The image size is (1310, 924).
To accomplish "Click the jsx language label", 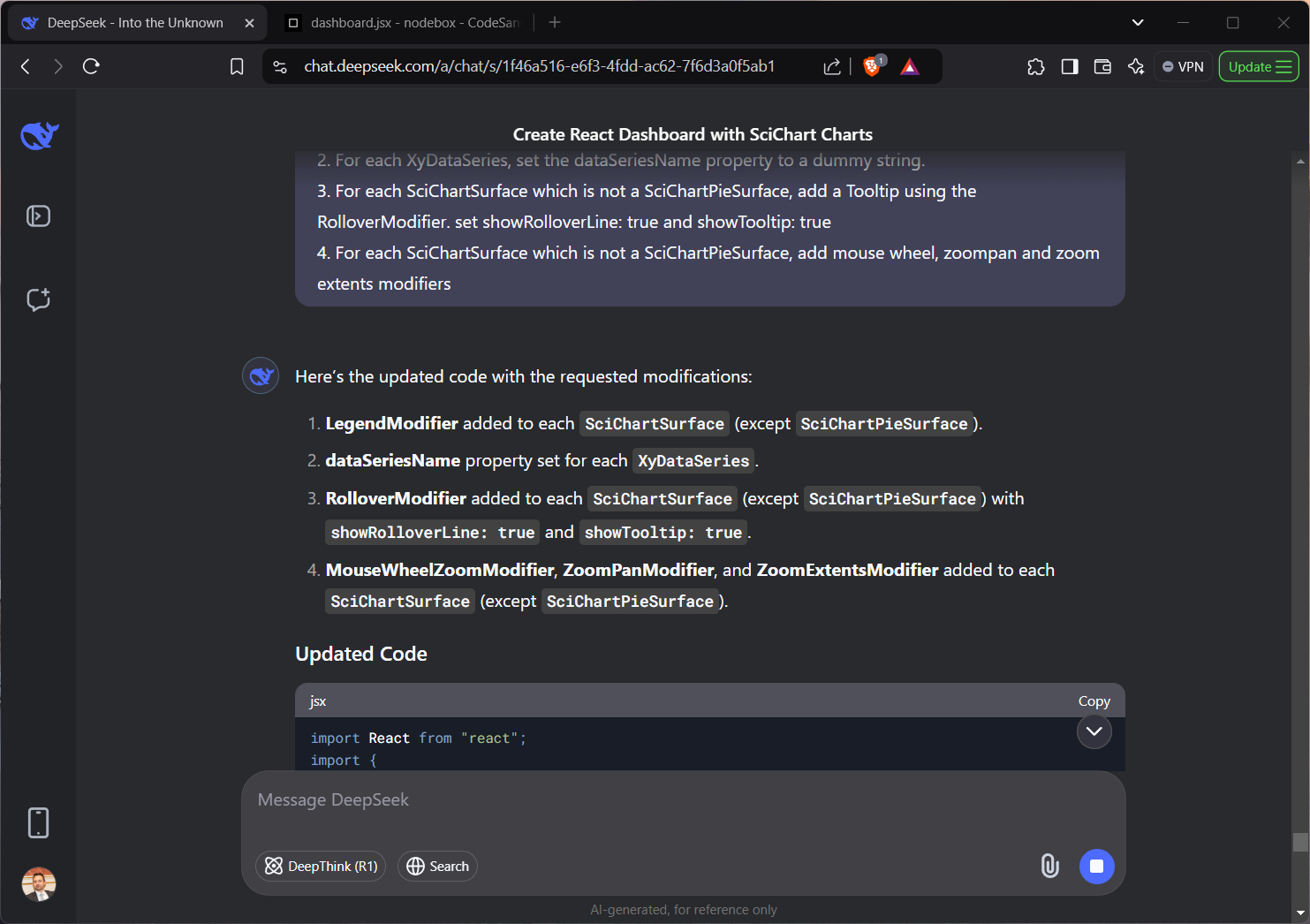I will (318, 701).
